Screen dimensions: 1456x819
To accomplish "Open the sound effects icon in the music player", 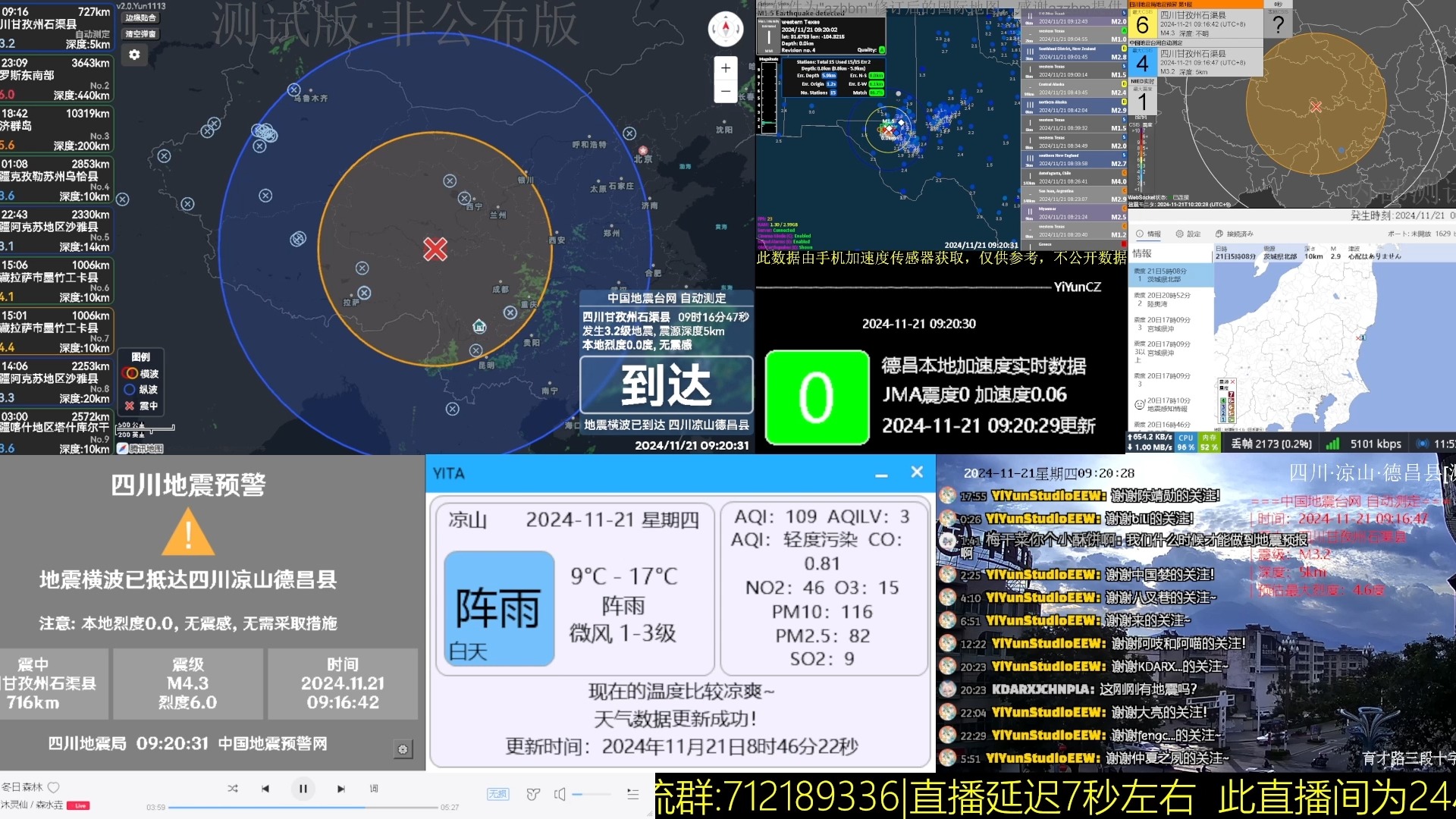I will [533, 794].
